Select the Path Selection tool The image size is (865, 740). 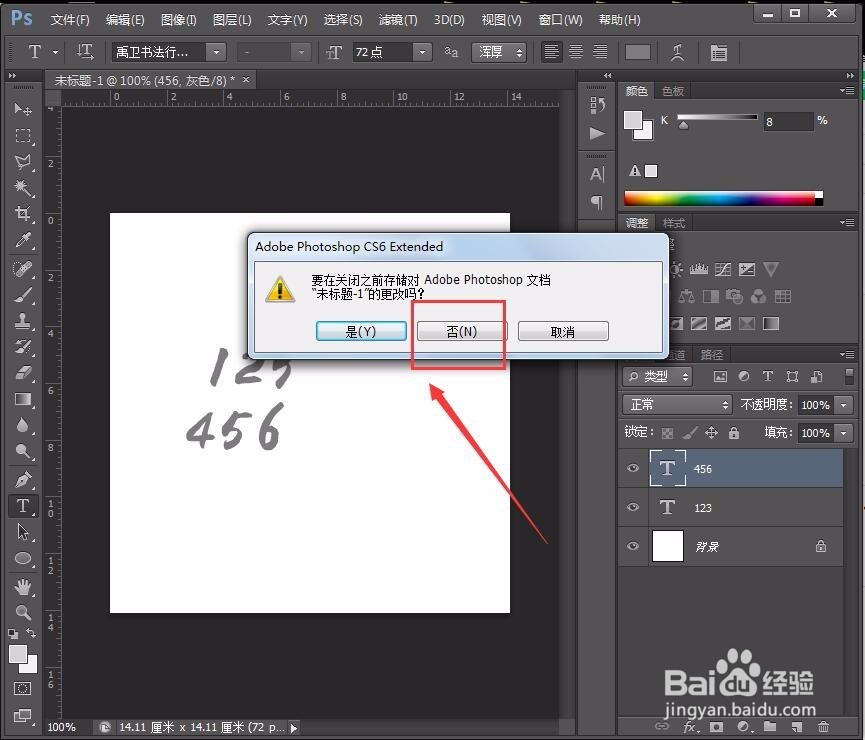(x=23, y=531)
